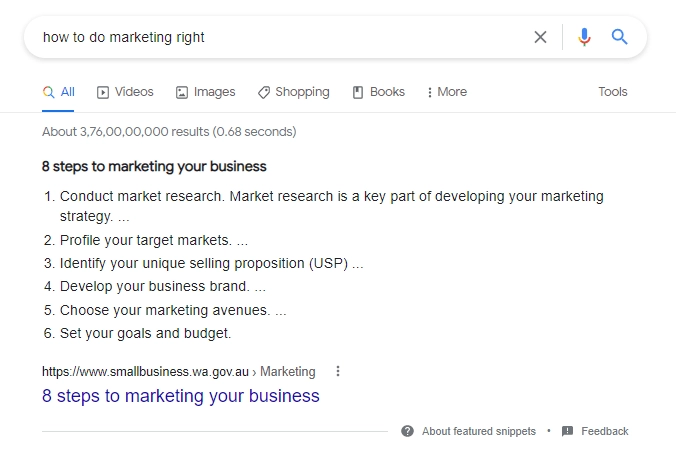Click the Feedback flag icon

(x=567, y=431)
